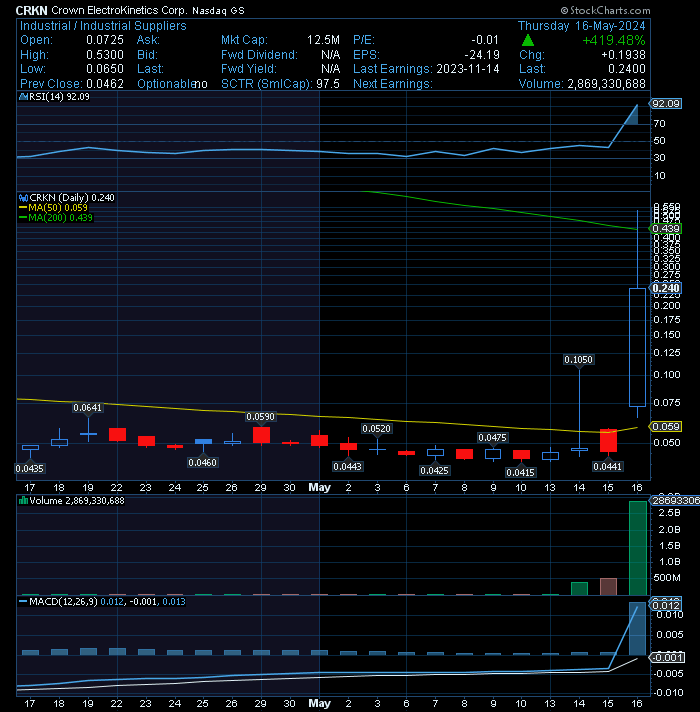Click the 0.1050 high price label

tap(578, 360)
